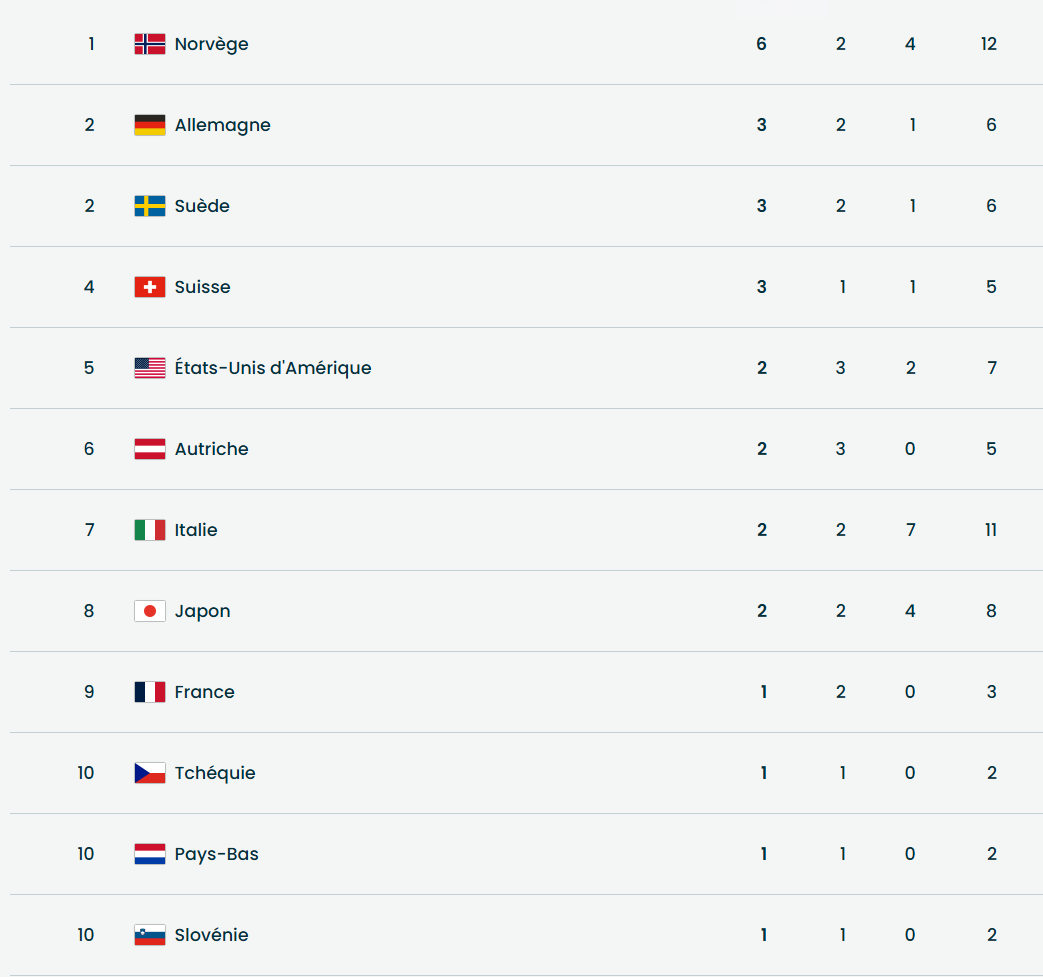The height and width of the screenshot is (977, 1043).
Task: Click the Sweden flag icon
Action: coord(150,206)
